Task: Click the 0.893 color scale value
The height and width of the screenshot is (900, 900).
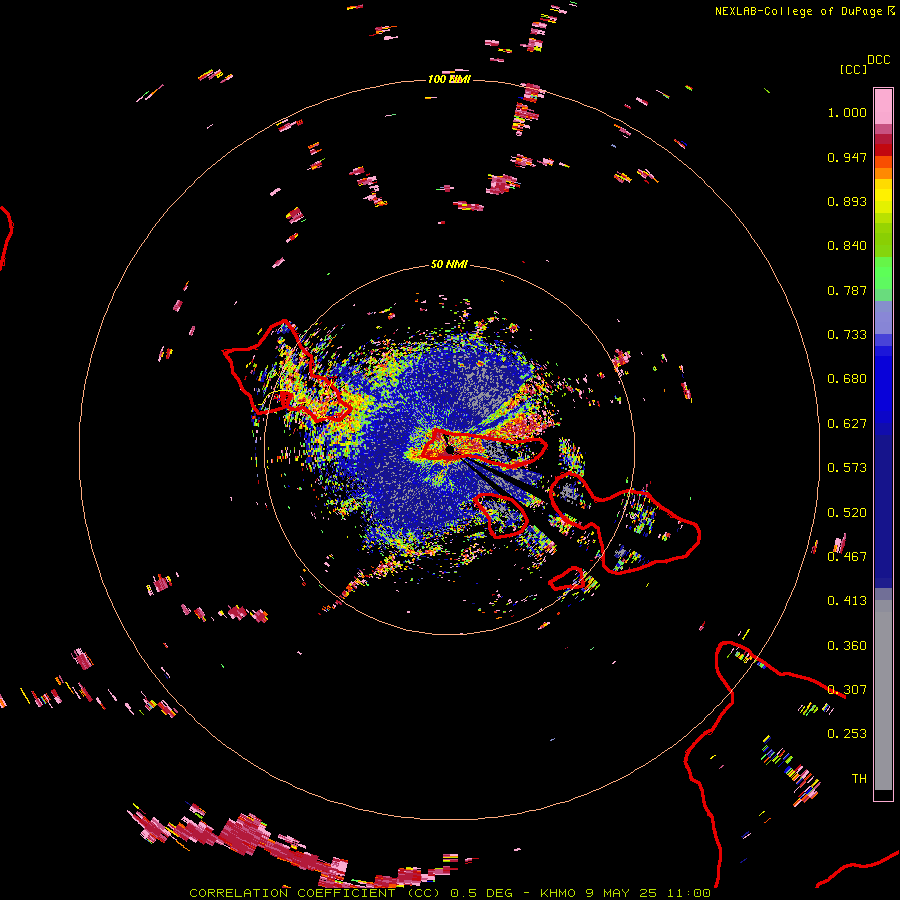Action: (x=847, y=201)
